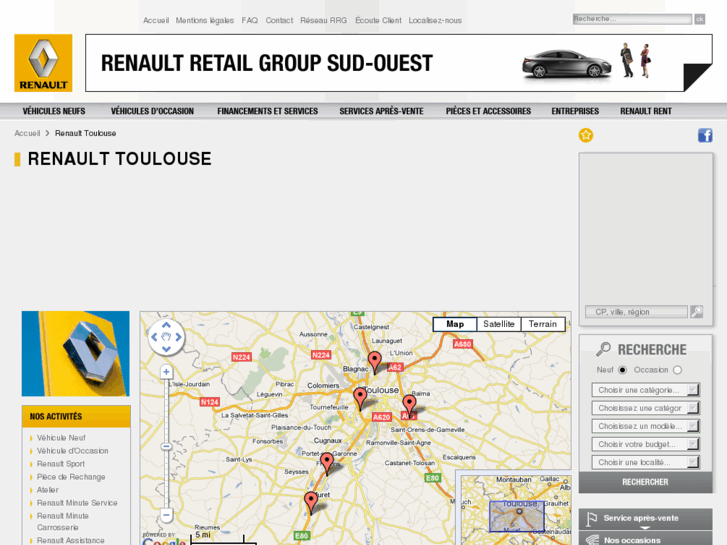Pan the map using the pan control
Image resolution: width=727 pixels, height=545 pixels.
(166, 337)
